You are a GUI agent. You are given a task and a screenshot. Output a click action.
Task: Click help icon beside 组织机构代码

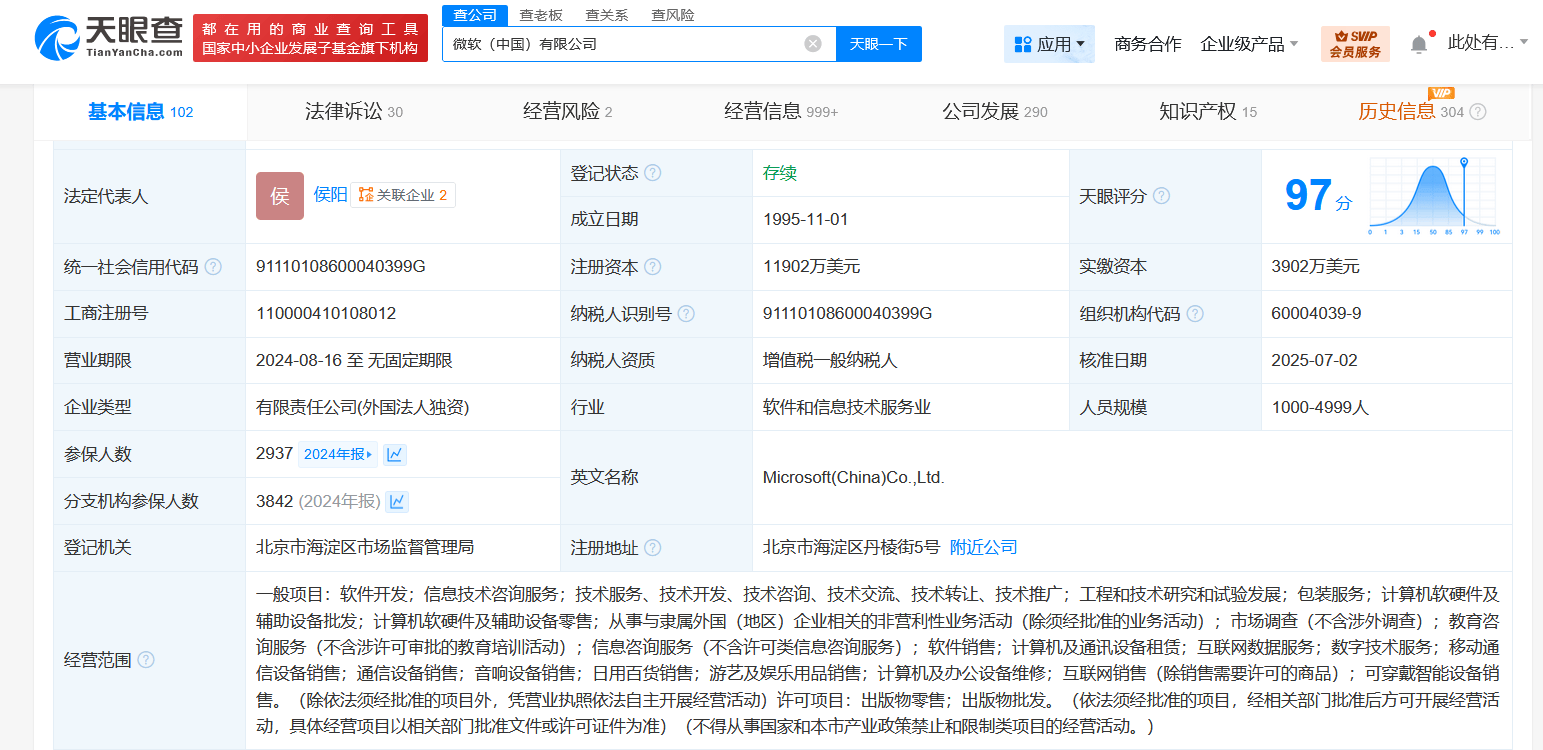pyautogui.click(x=1195, y=314)
